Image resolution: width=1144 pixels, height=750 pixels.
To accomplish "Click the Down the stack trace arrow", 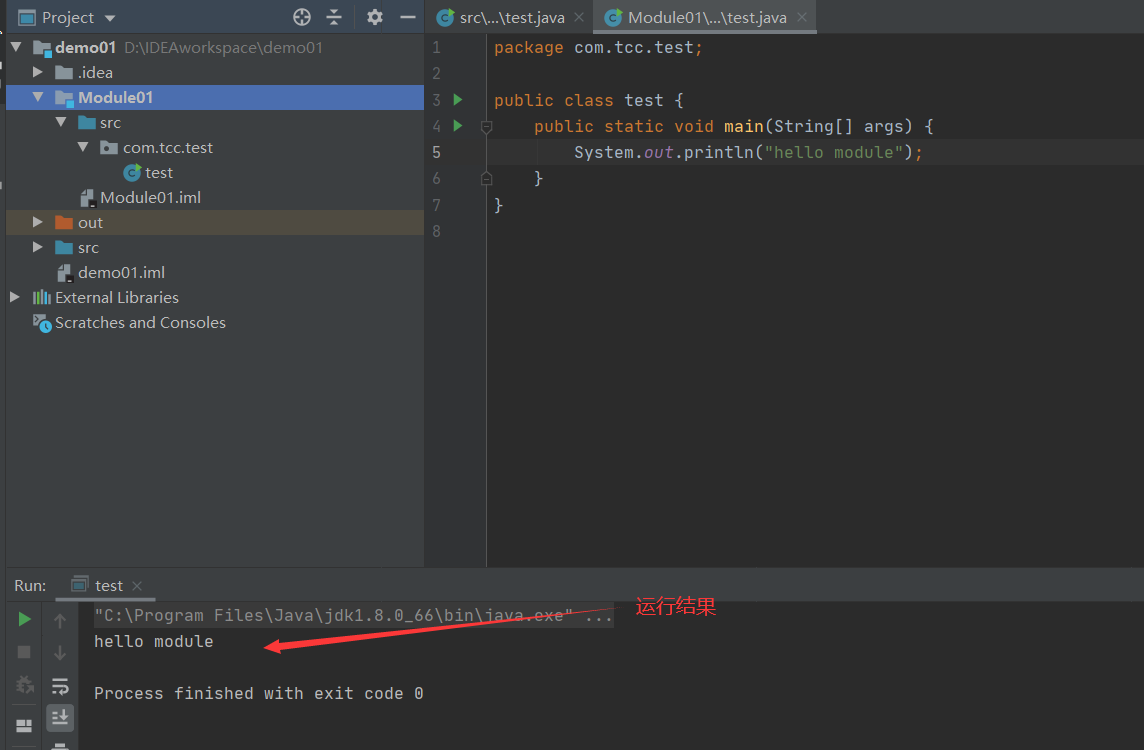I will [x=60, y=652].
